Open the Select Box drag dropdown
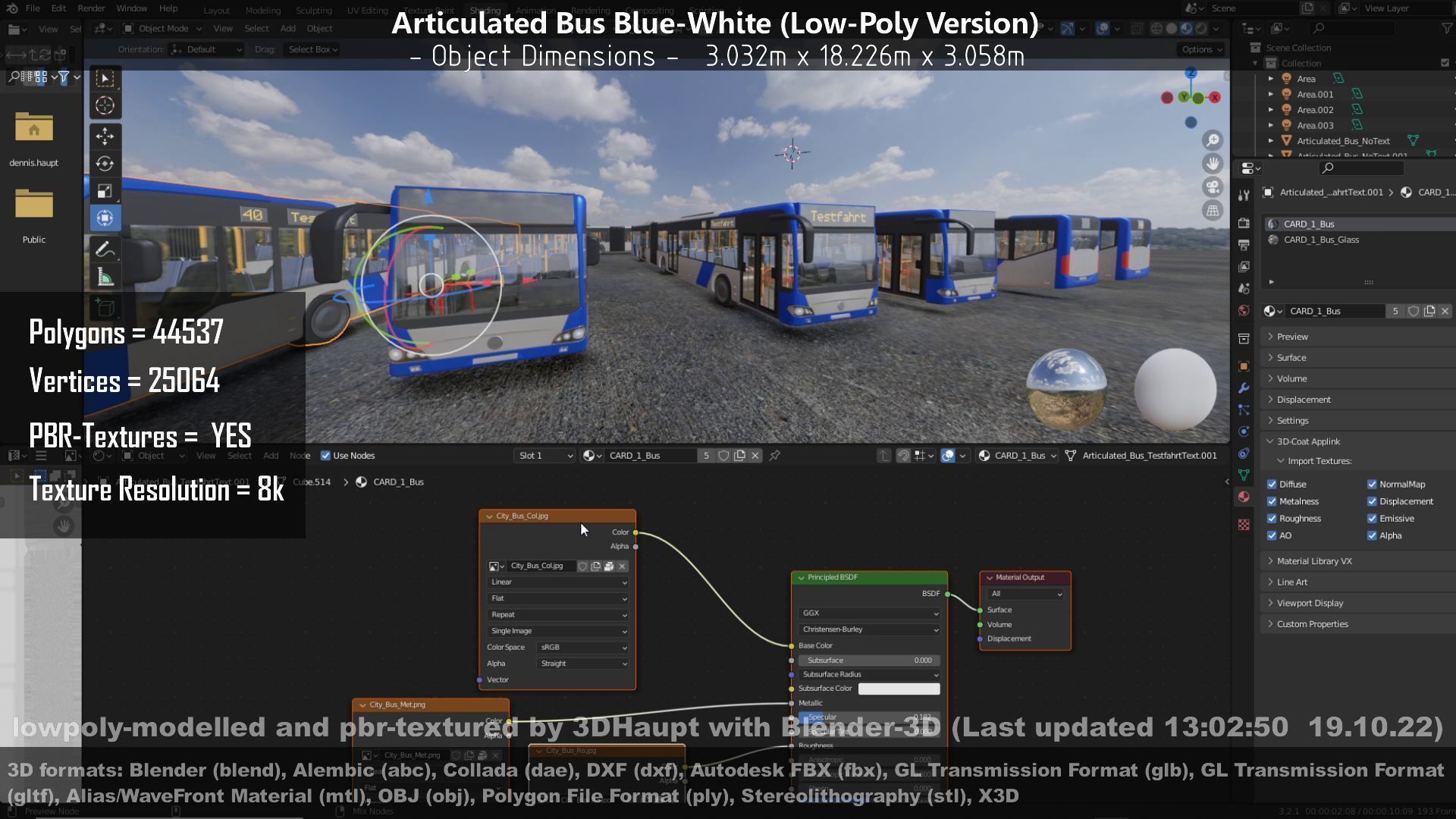Screen dimensions: 1456x819 pos(312,49)
